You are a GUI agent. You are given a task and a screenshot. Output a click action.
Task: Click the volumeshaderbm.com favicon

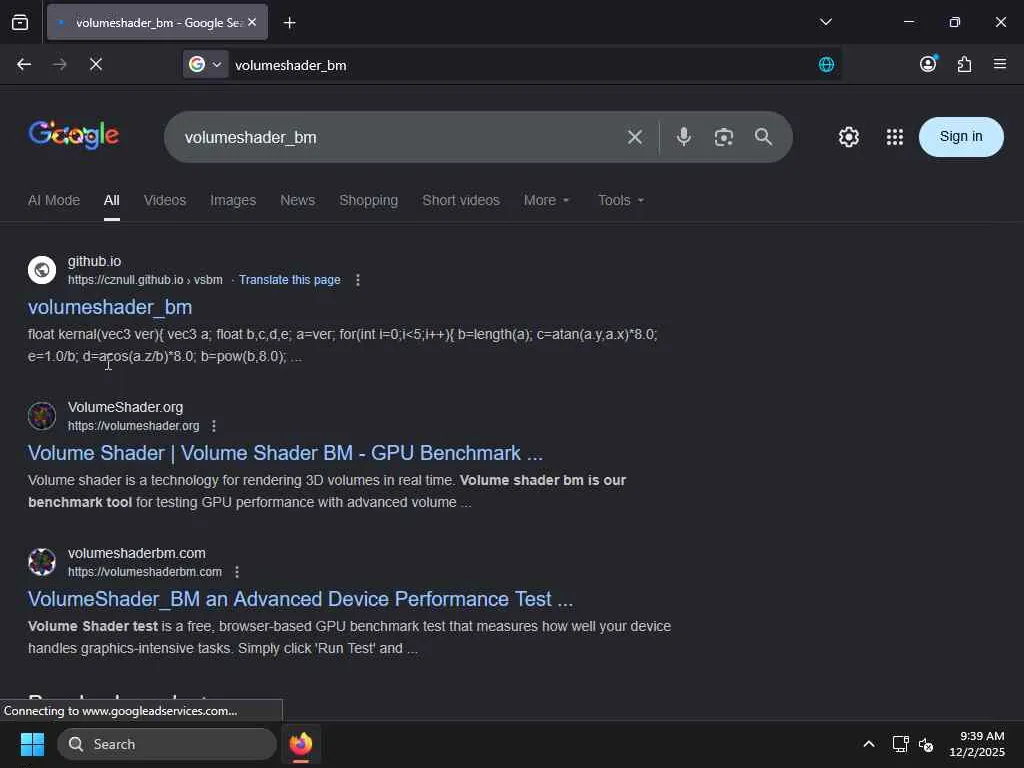coord(42,562)
